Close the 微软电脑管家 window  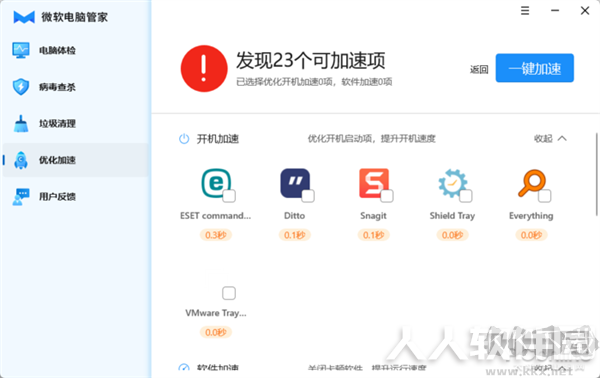585,11
